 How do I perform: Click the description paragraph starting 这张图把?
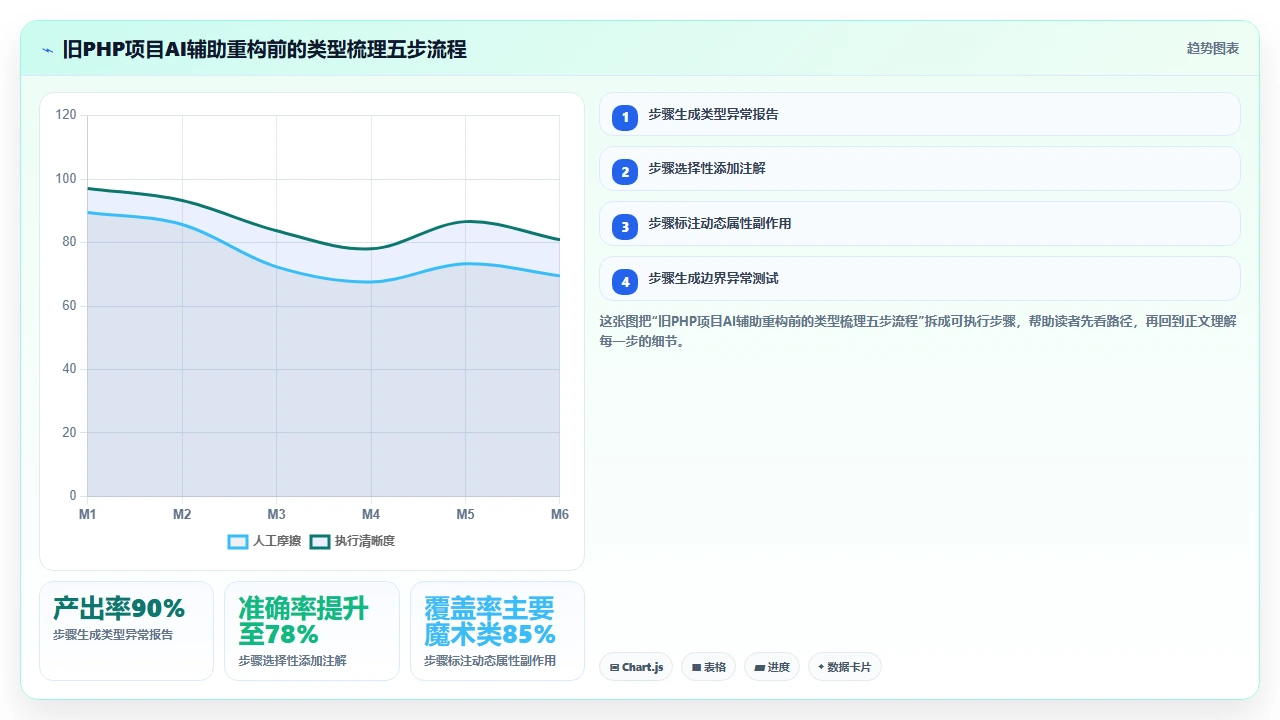(918, 331)
